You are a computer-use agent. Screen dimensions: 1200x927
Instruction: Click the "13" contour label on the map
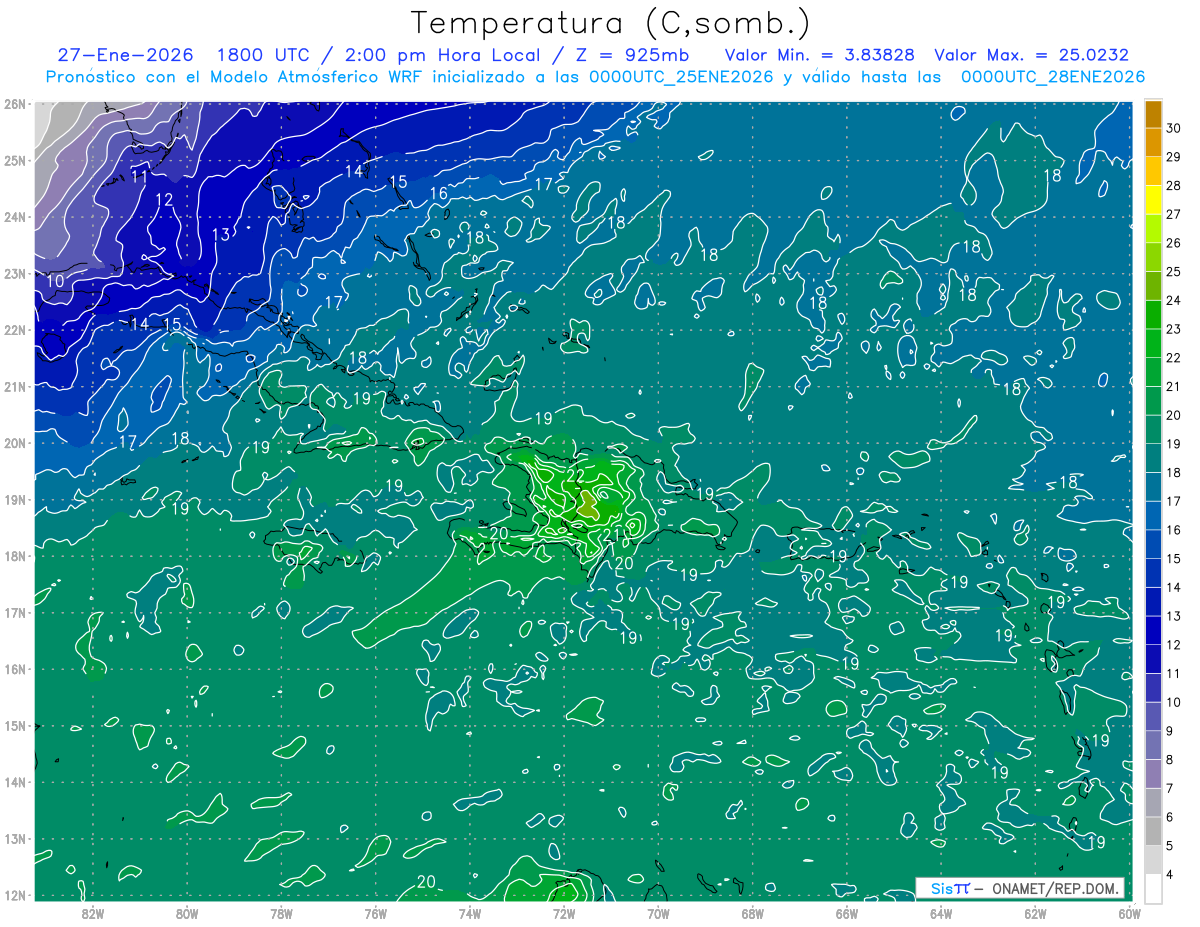(221, 234)
